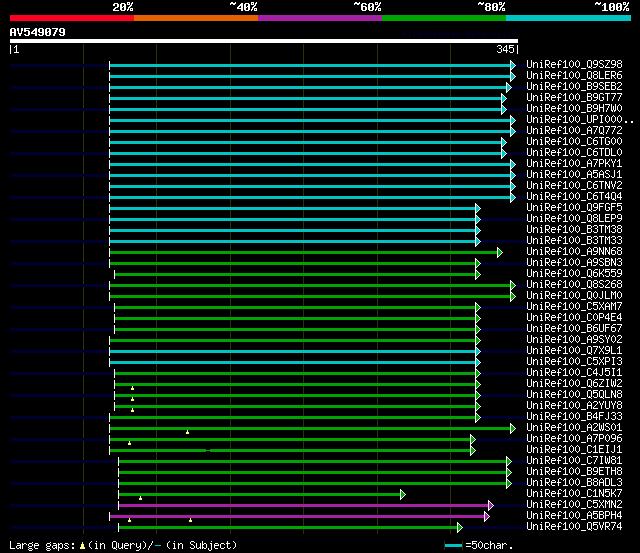Click the arrowhead ending the A9NN68 alignment
This screenshot has height=553, width=640.
(x=500, y=253)
